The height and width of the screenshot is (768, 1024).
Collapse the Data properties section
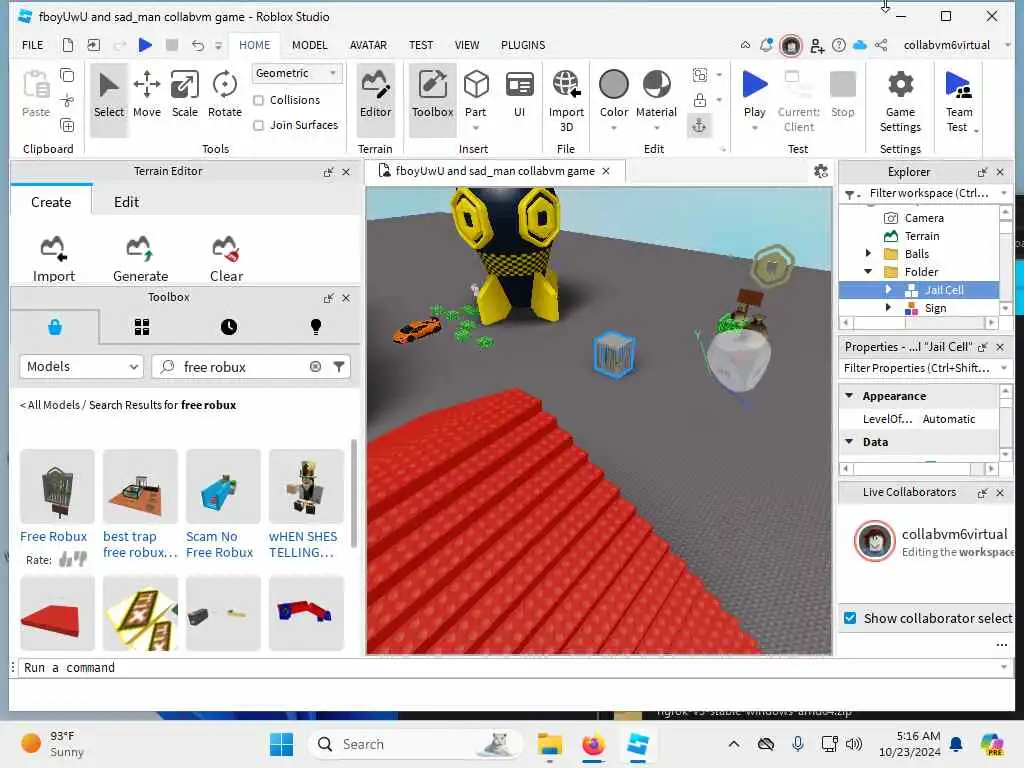click(x=849, y=441)
